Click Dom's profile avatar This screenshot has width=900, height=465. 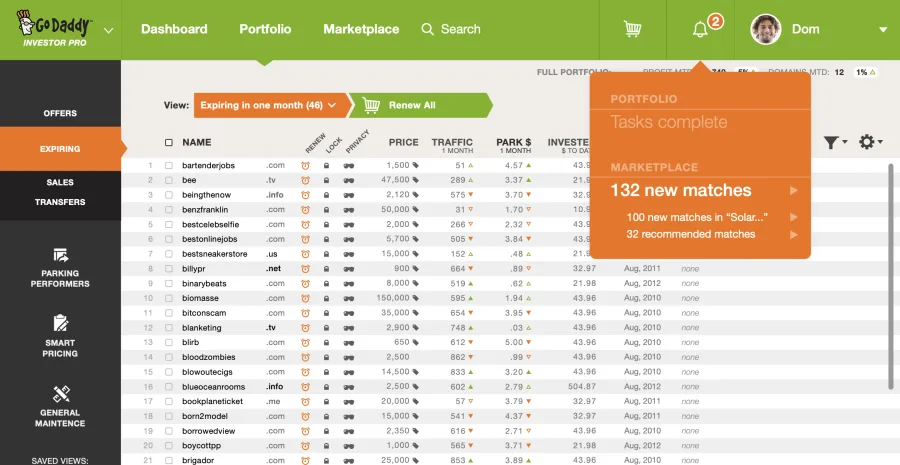pyautogui.click(x=766, y=29)
